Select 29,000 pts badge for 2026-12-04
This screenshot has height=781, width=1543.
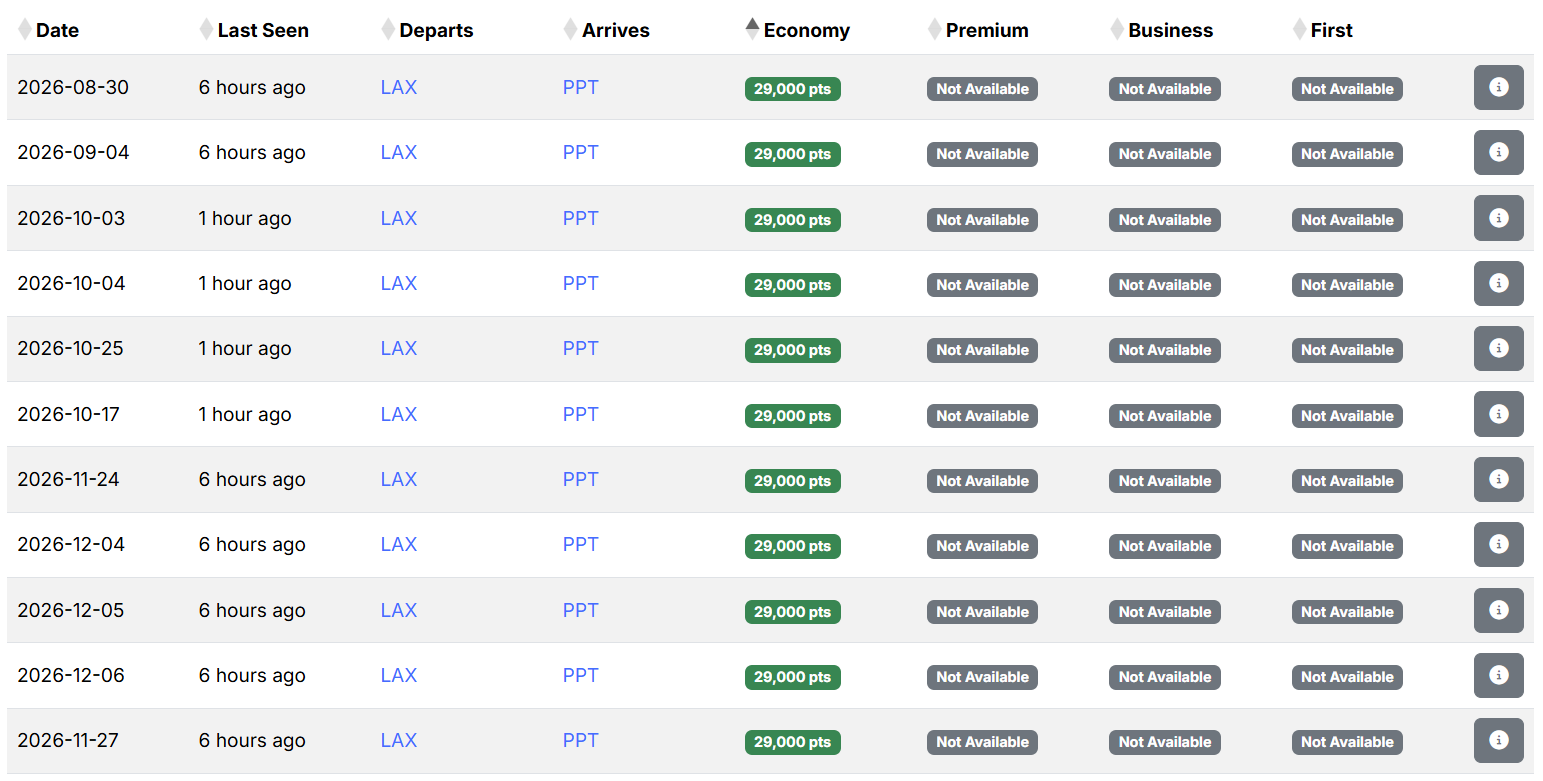tap(793, 546)
